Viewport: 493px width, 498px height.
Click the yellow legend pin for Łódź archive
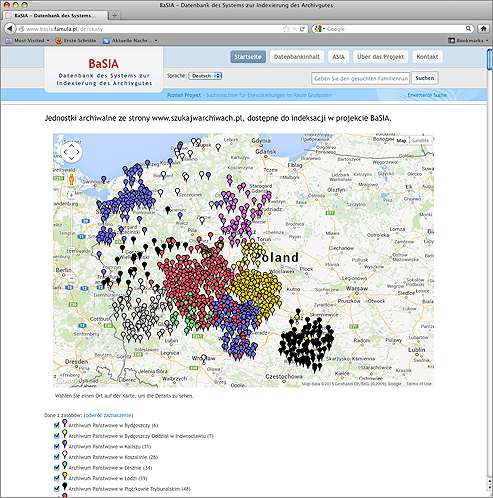point(65,476)
